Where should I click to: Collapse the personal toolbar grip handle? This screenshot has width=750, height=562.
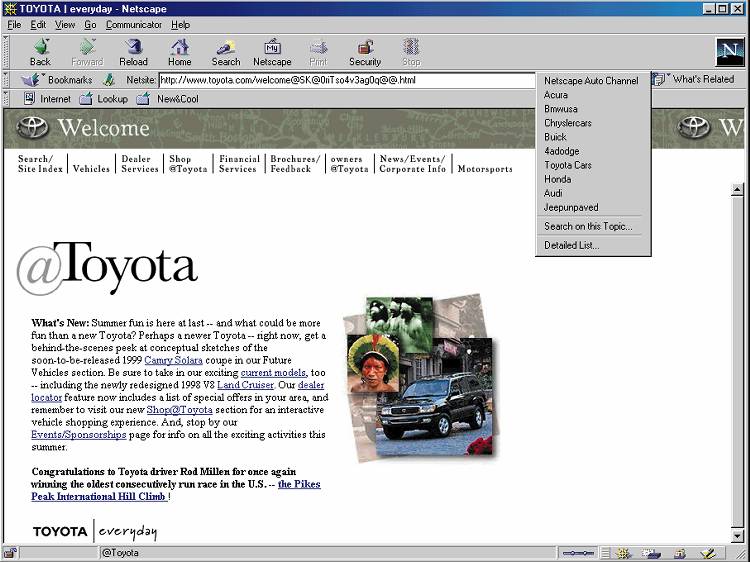point(5,99)
